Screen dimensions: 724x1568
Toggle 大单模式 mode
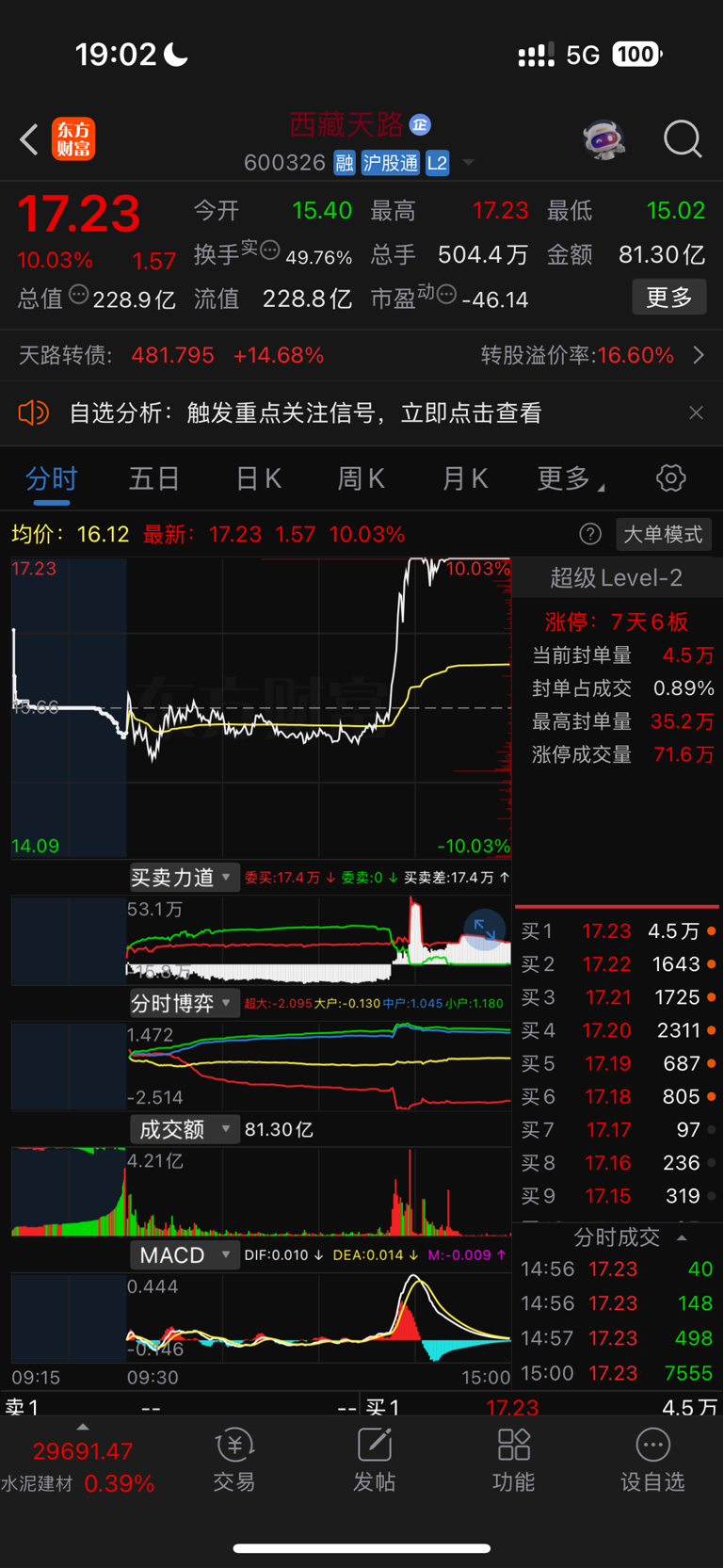[x=663, y=535]
